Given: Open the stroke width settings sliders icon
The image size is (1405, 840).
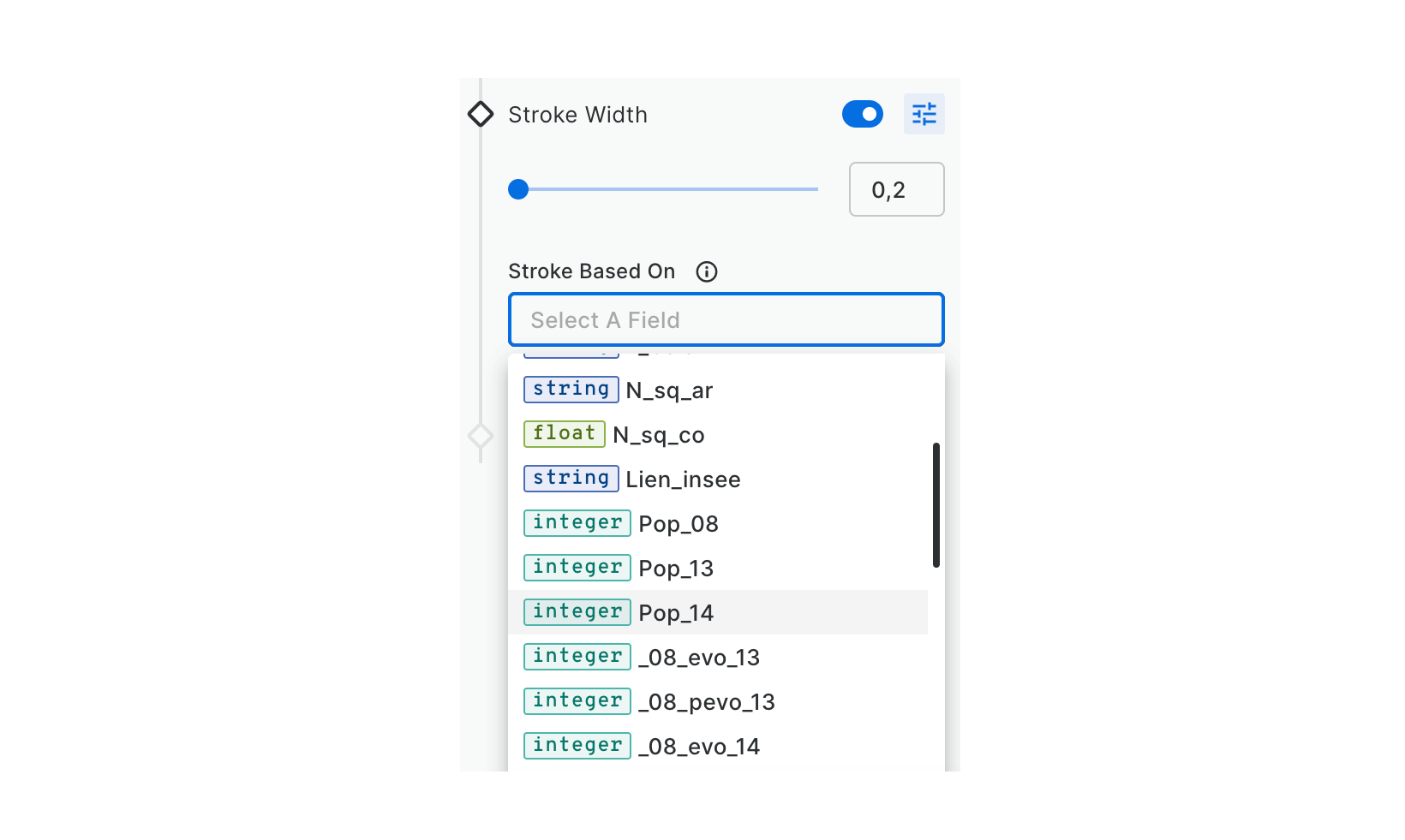Looking at the screenshot, I should [924, 114].
